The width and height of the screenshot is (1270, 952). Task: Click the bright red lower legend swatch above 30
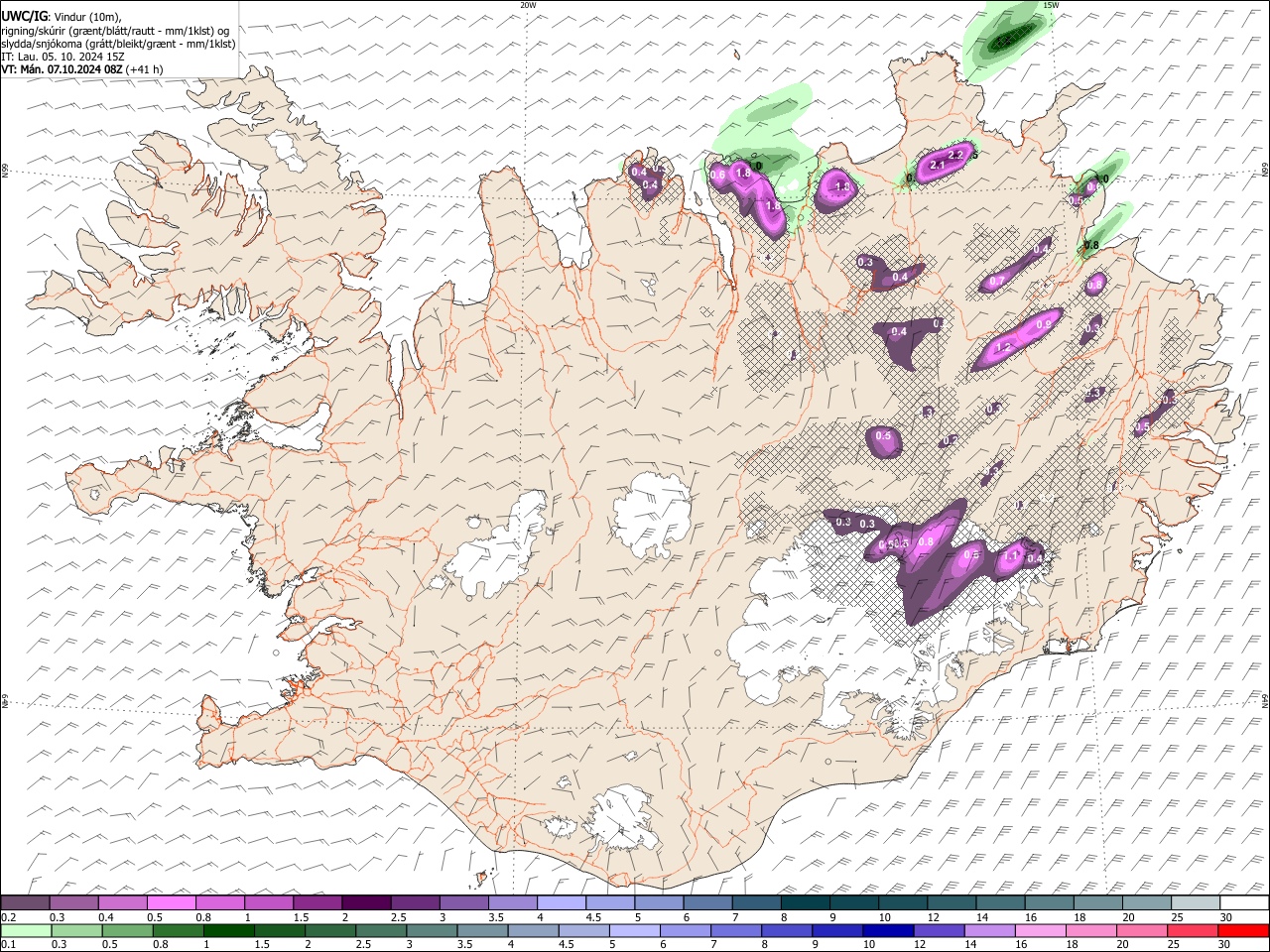pos(1243,931)
